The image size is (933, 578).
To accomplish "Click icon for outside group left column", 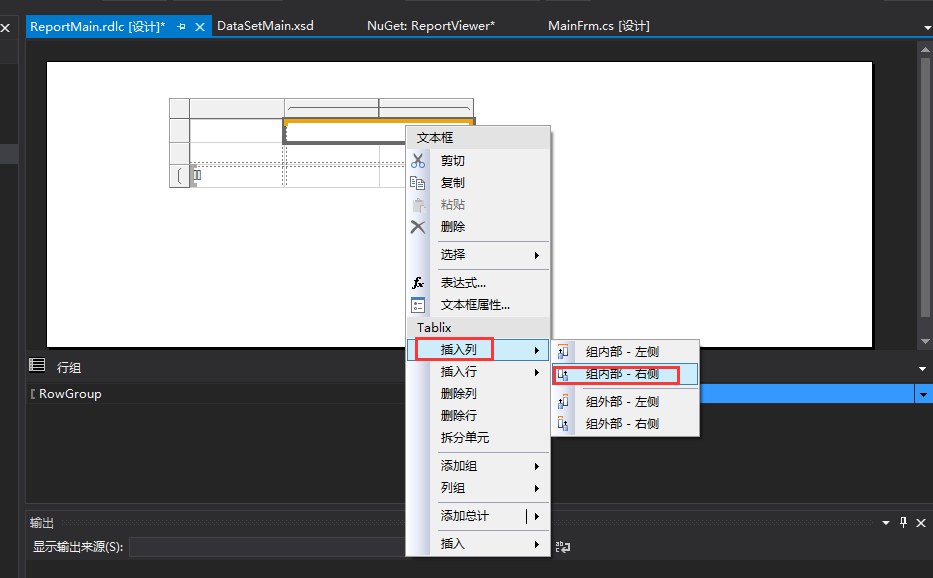I will click(563, 402).
